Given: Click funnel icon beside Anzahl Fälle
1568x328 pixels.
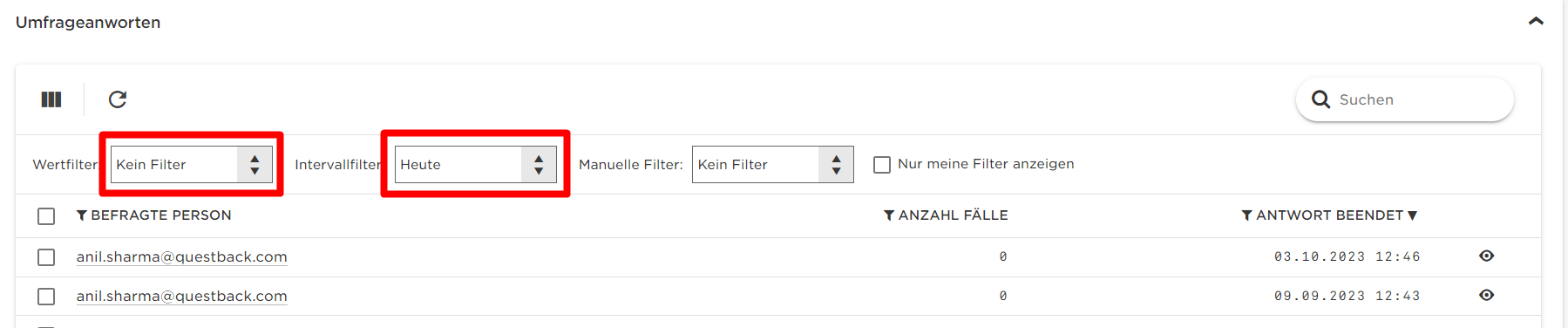Looking at the screenshot, I should coord(889,215).
